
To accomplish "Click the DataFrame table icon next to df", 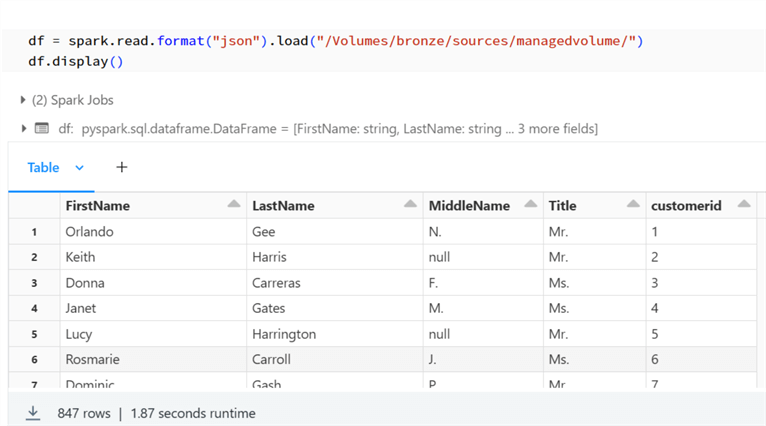I will pyautogui.click(x=42, y=128).
